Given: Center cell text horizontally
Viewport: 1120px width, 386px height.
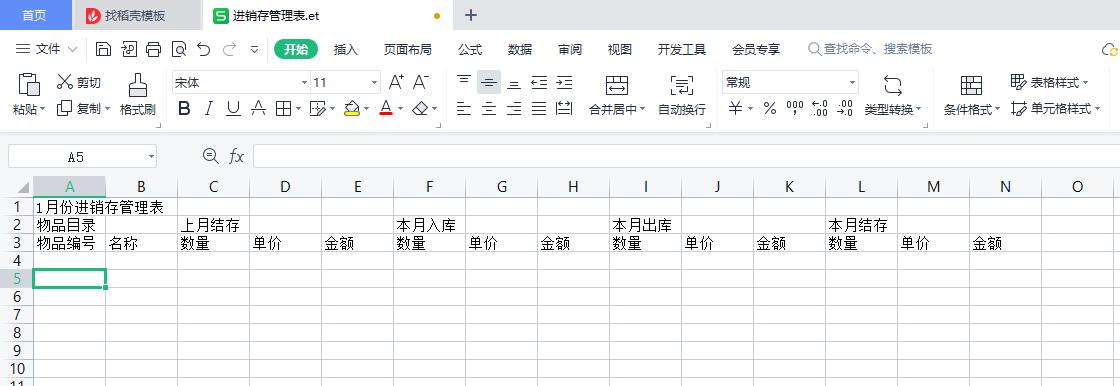Looking at the screenshot, I should coord(489,109).
